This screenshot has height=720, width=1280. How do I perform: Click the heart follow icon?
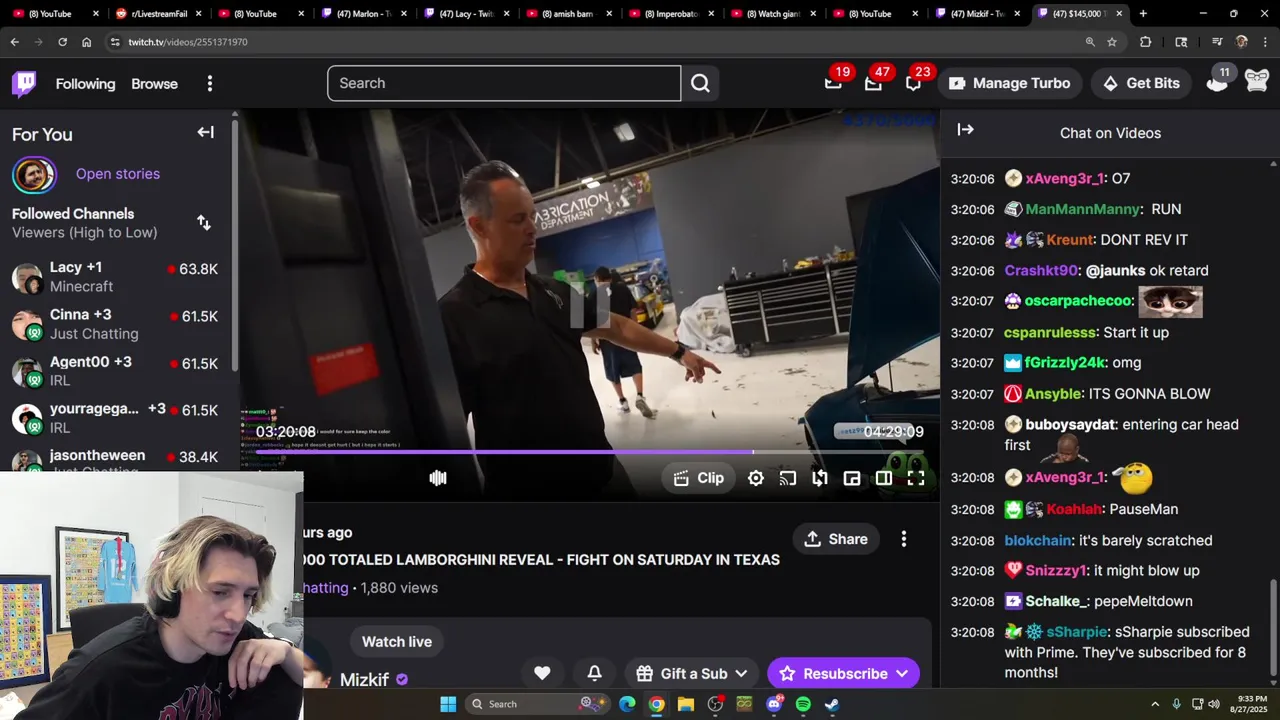click(x=542, y=673)
